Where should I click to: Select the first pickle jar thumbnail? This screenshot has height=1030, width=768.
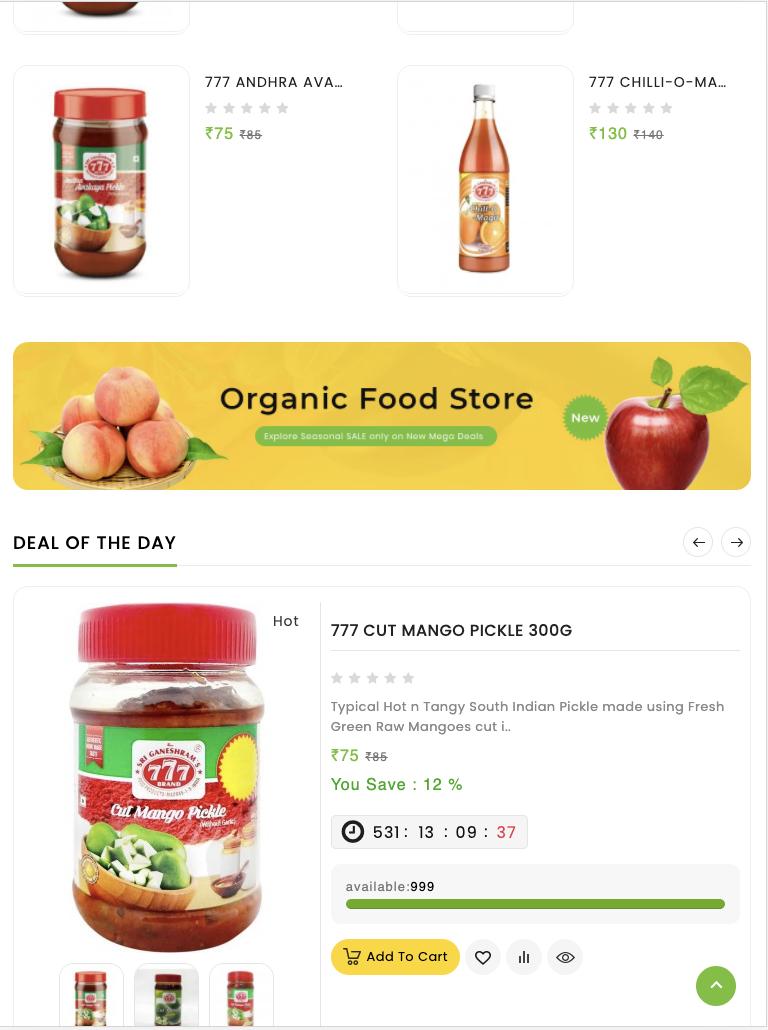91,995
